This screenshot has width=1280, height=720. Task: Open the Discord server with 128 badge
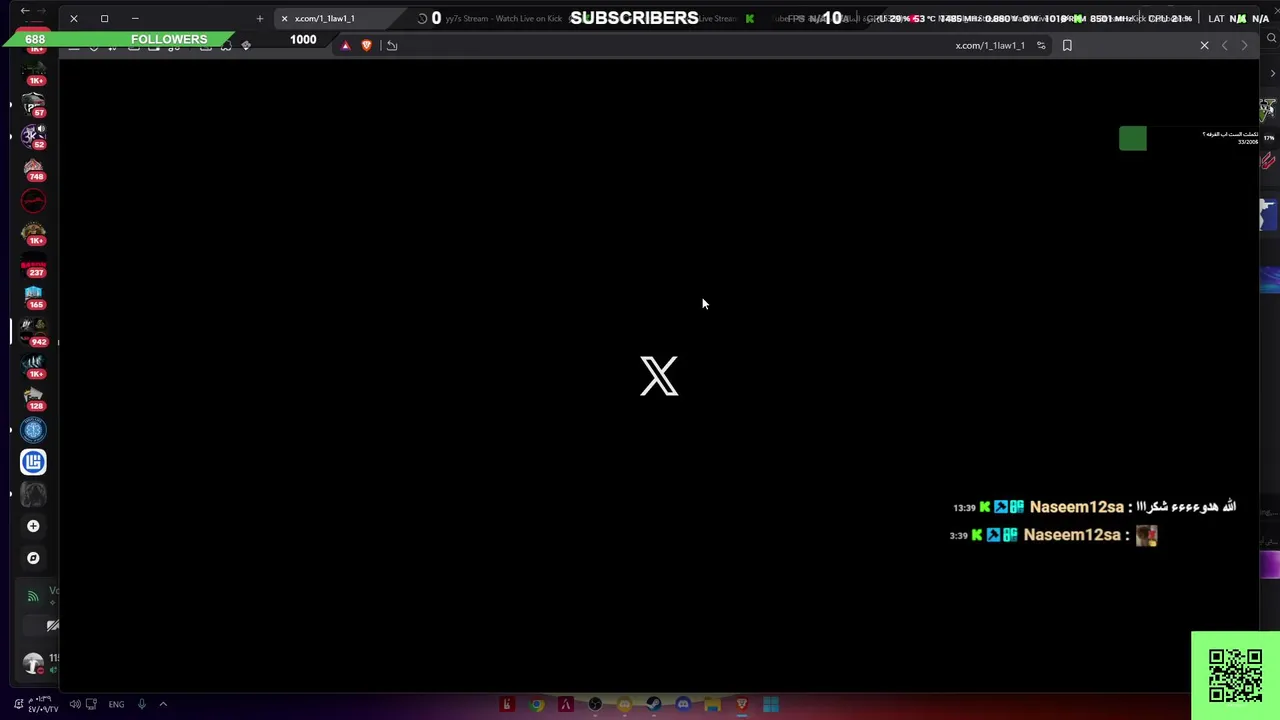point(33,398)
